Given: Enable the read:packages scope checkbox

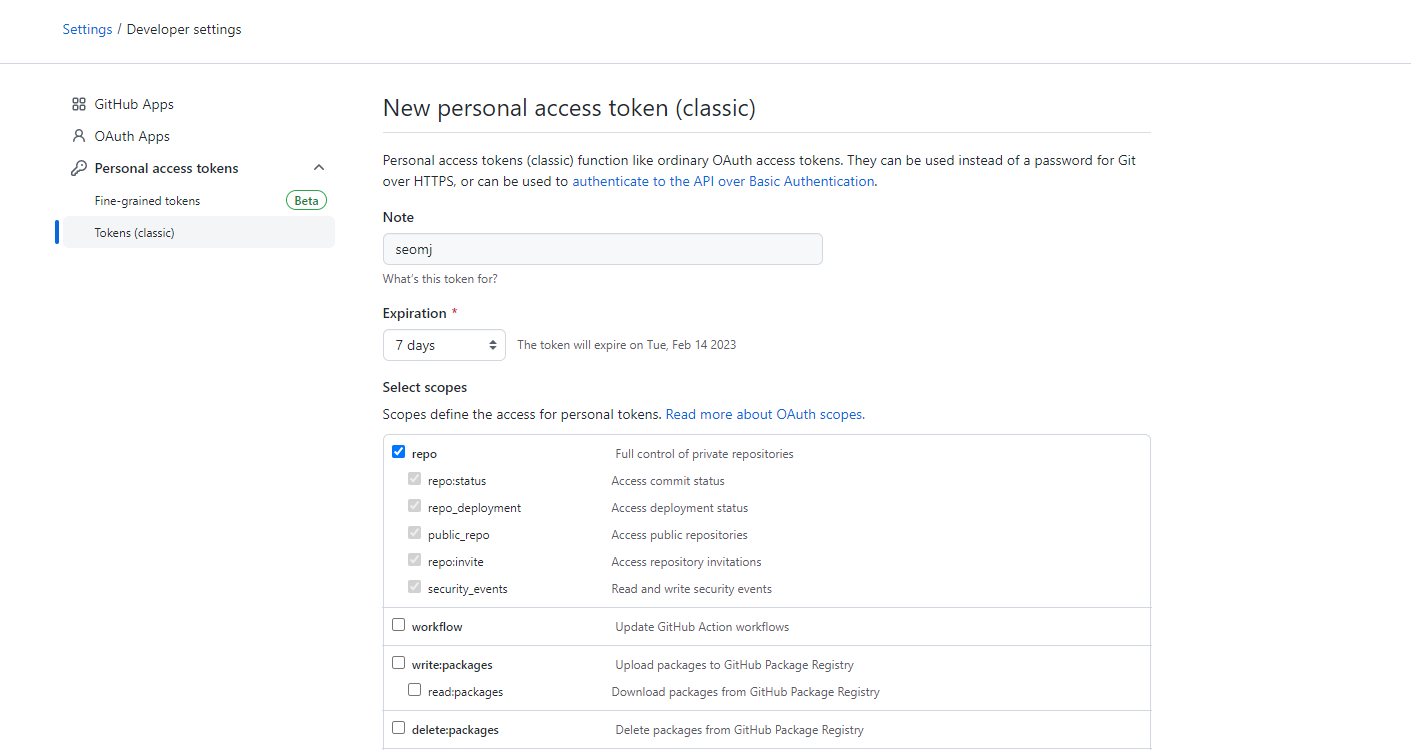Looking at the screenshot, I should (415, 690).
